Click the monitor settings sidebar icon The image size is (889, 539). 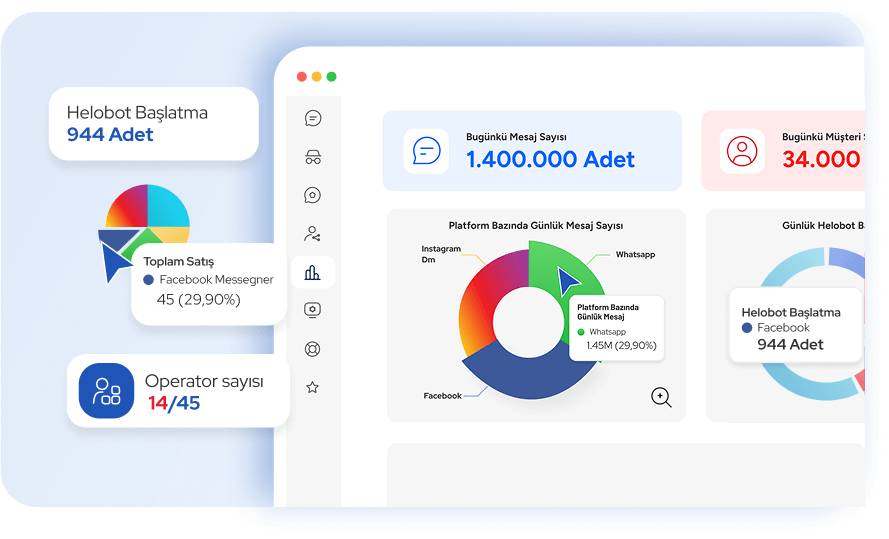(x=313, y=310)
